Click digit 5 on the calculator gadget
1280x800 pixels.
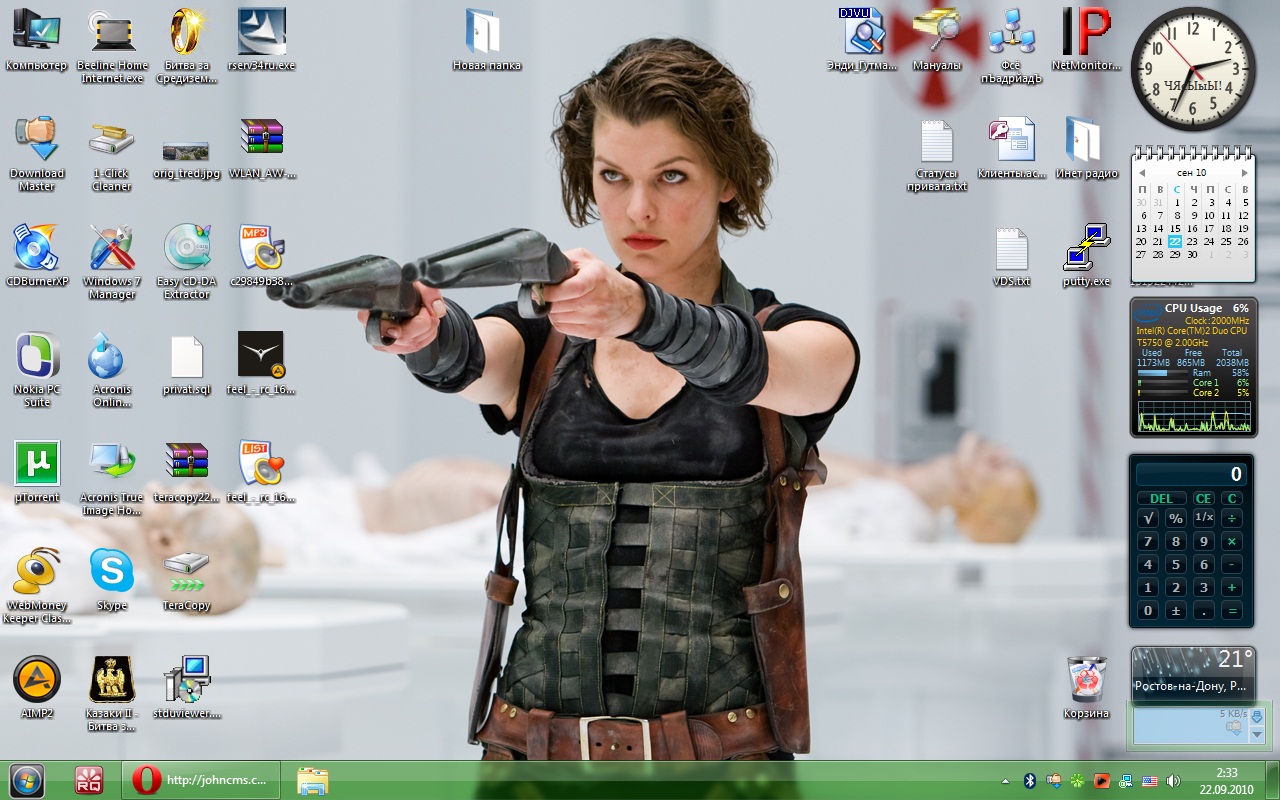tap(1176, 564)
